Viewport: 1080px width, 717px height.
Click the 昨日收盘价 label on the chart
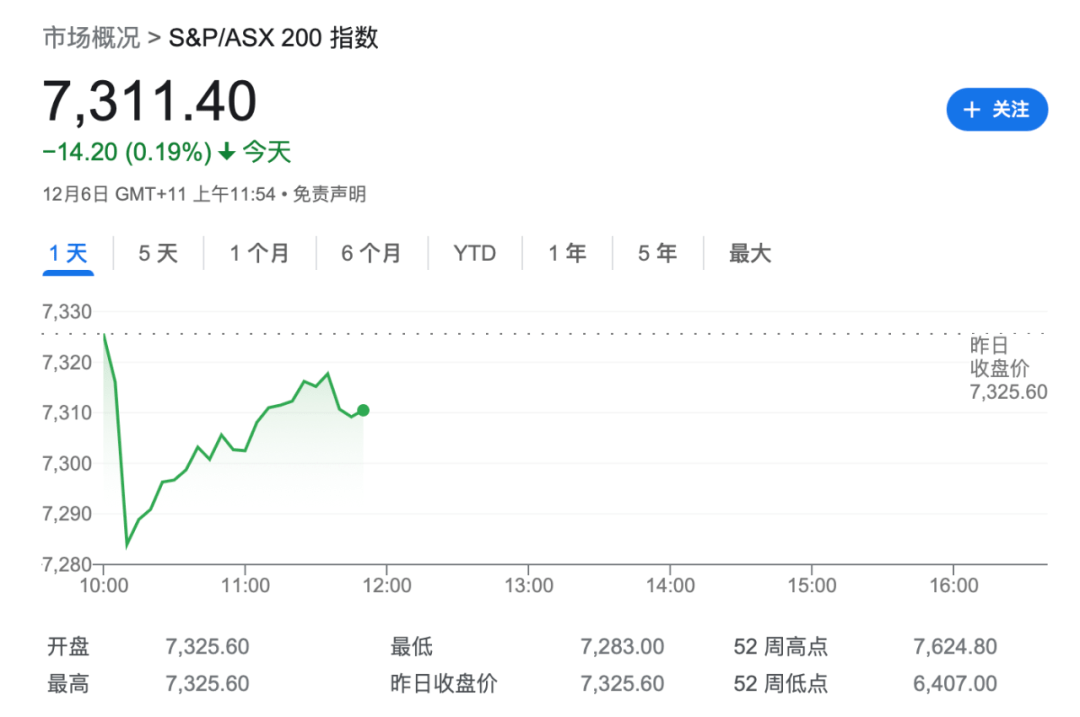coord(1007,368)
